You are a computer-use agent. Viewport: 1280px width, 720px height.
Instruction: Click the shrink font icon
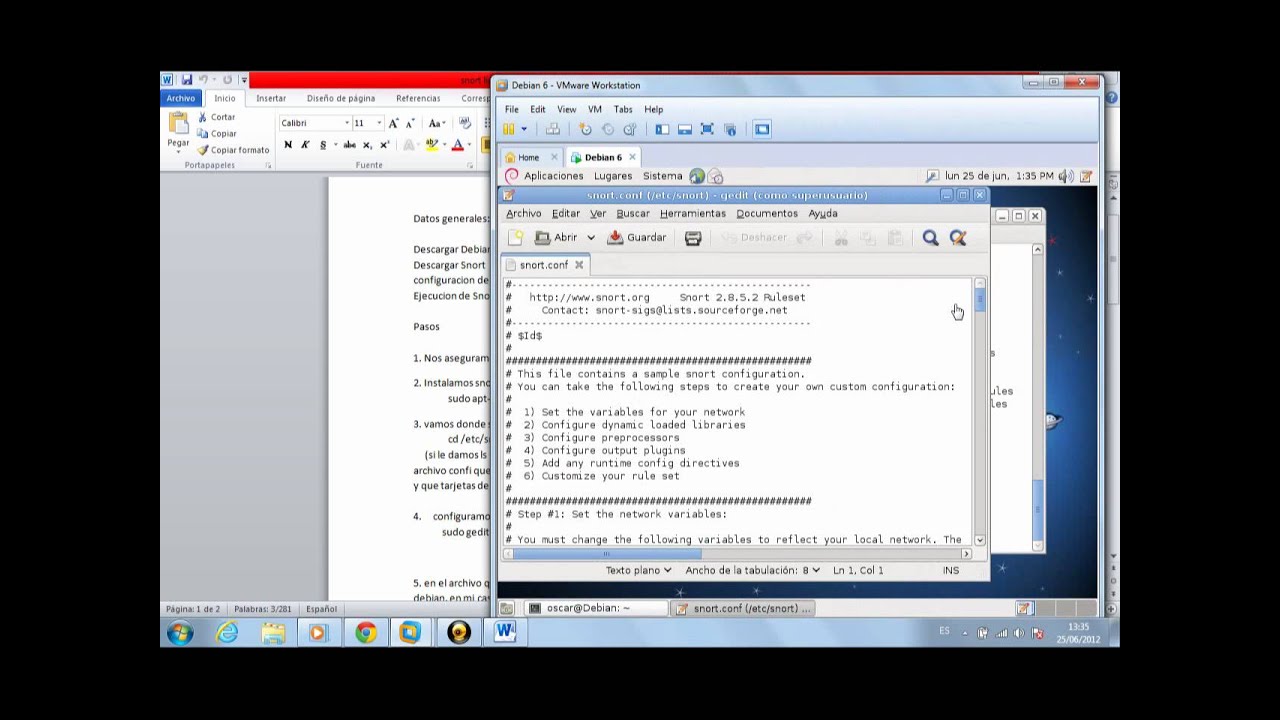[x=409, y=123]
